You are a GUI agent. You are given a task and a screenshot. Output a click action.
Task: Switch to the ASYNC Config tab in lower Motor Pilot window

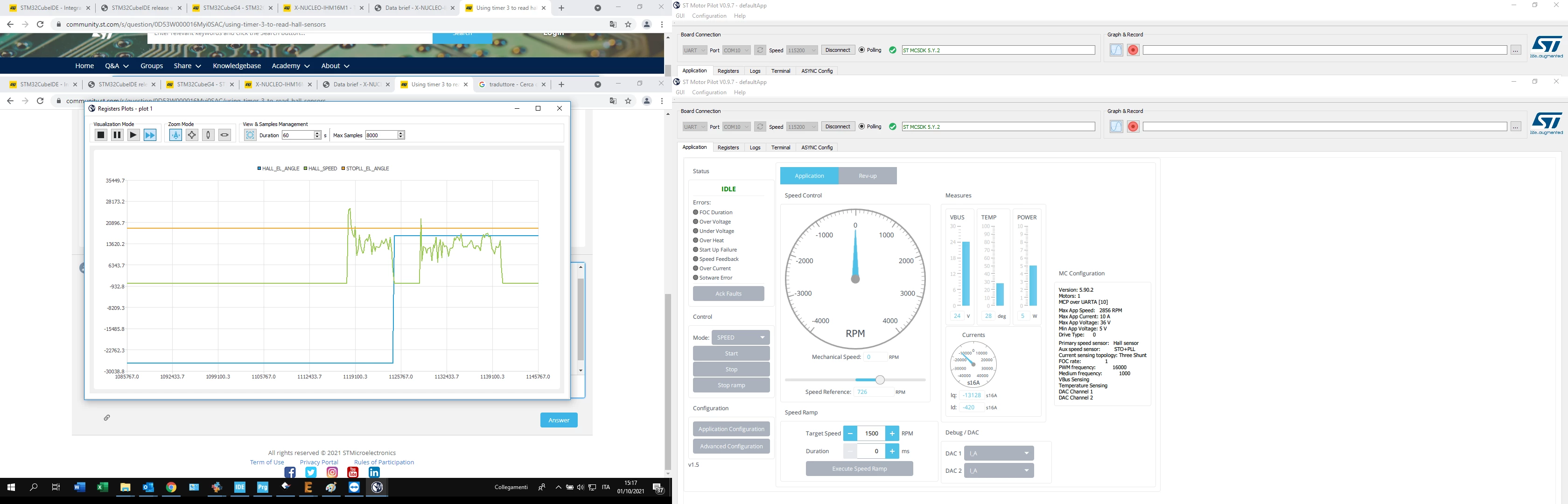click(817, 147)
